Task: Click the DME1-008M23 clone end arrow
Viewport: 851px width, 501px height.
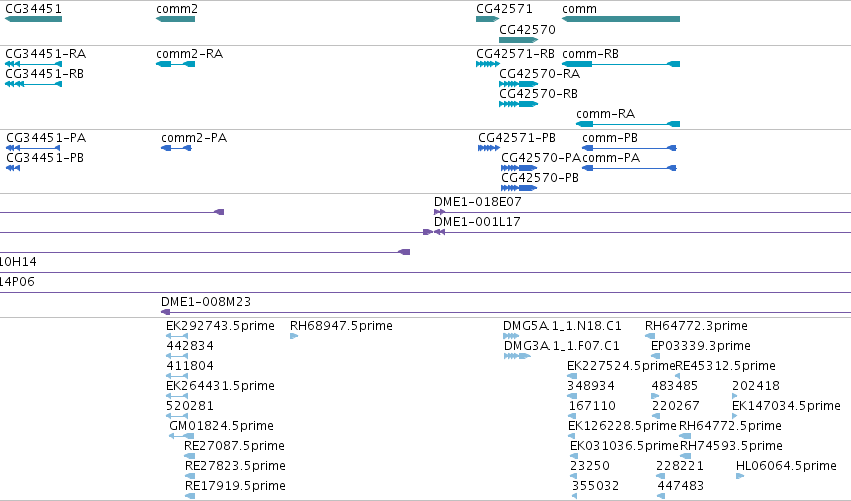Action: pos(166,312)
